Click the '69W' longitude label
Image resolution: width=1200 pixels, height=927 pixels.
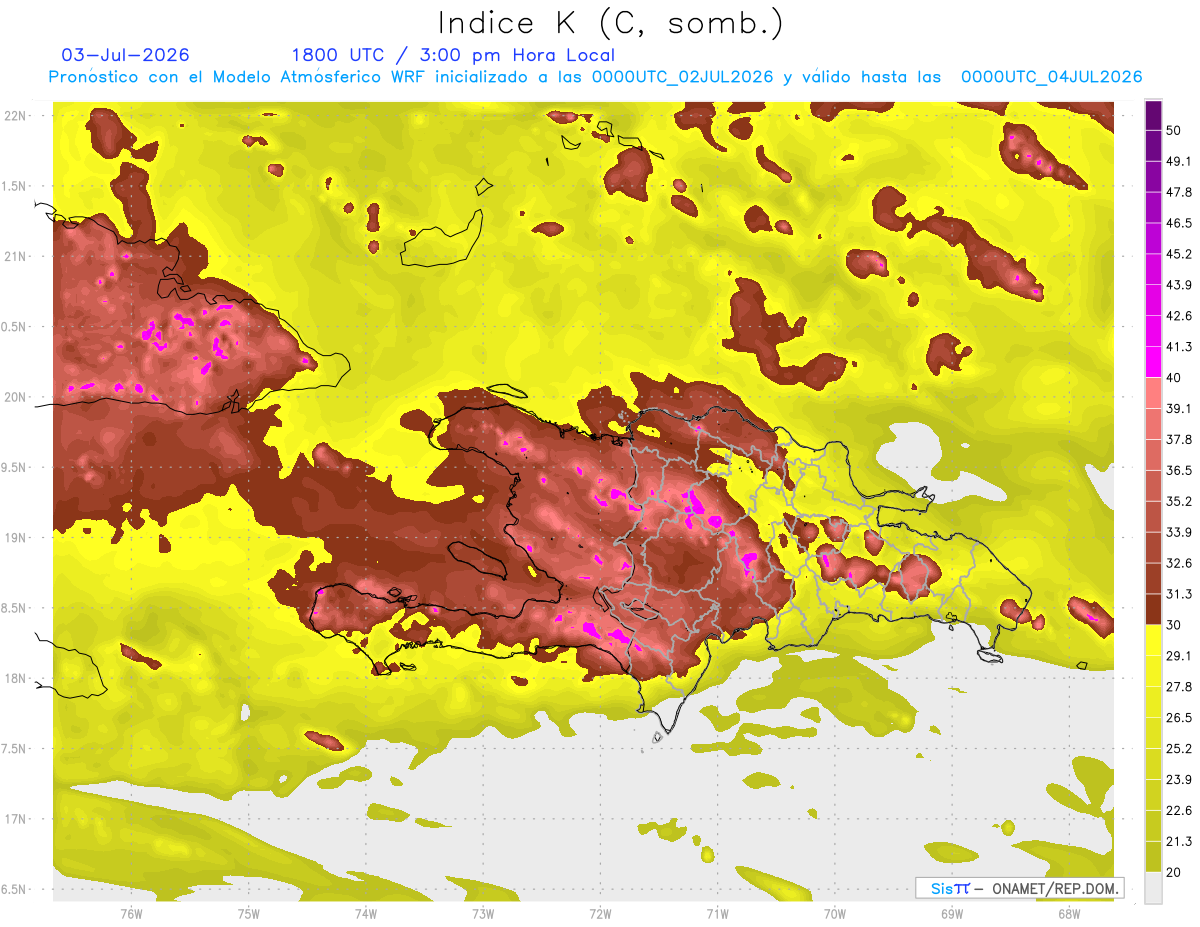point(952,913)
